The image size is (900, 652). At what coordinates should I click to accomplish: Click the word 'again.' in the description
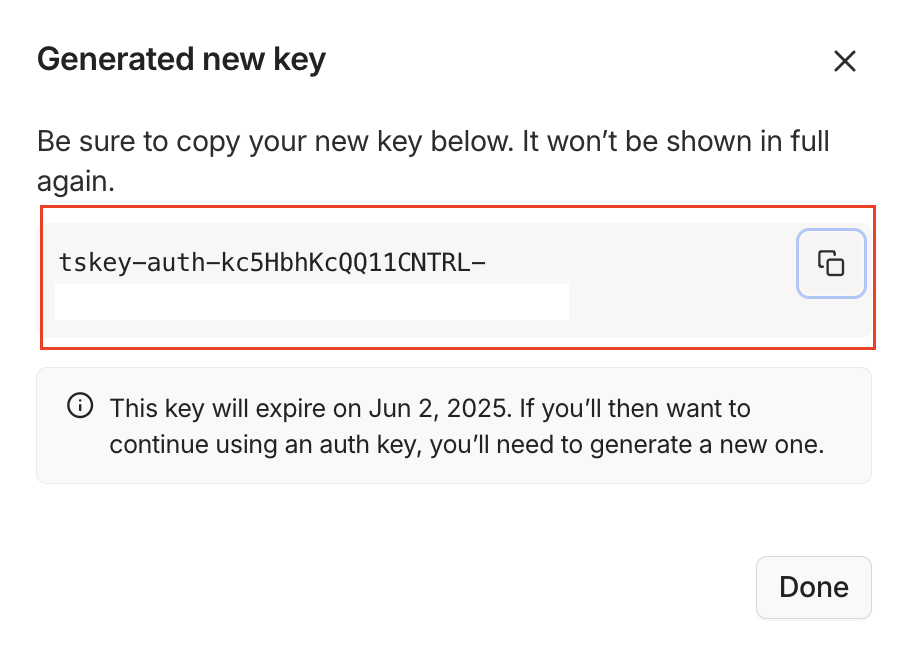76,181
